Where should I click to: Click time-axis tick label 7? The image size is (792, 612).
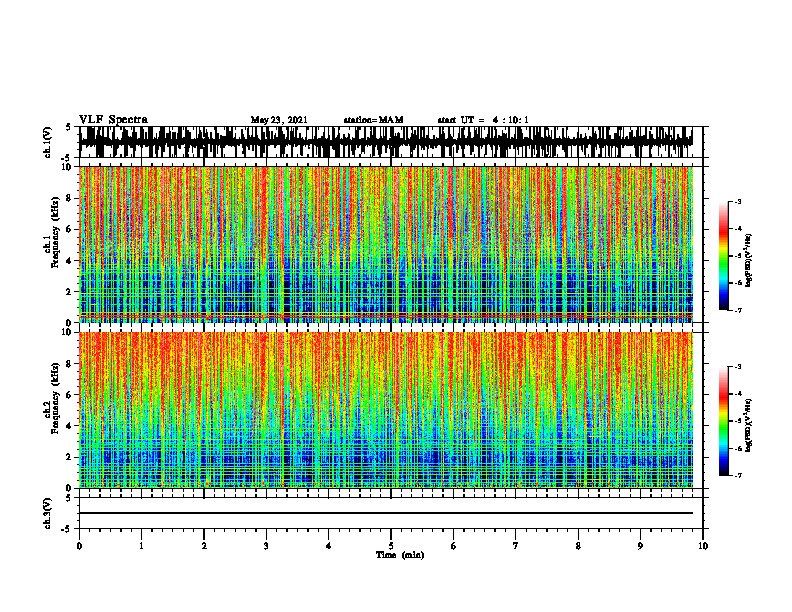pos(516,546)
